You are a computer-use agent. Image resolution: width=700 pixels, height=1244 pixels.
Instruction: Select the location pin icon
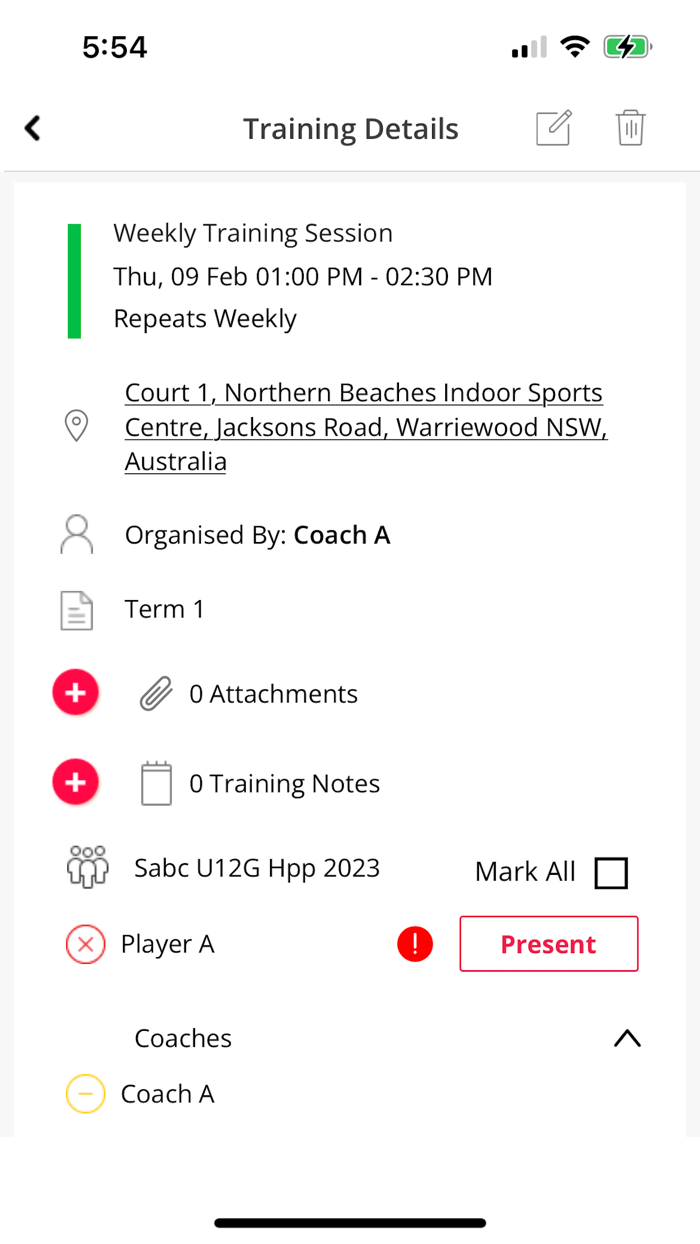coord(76,426)
